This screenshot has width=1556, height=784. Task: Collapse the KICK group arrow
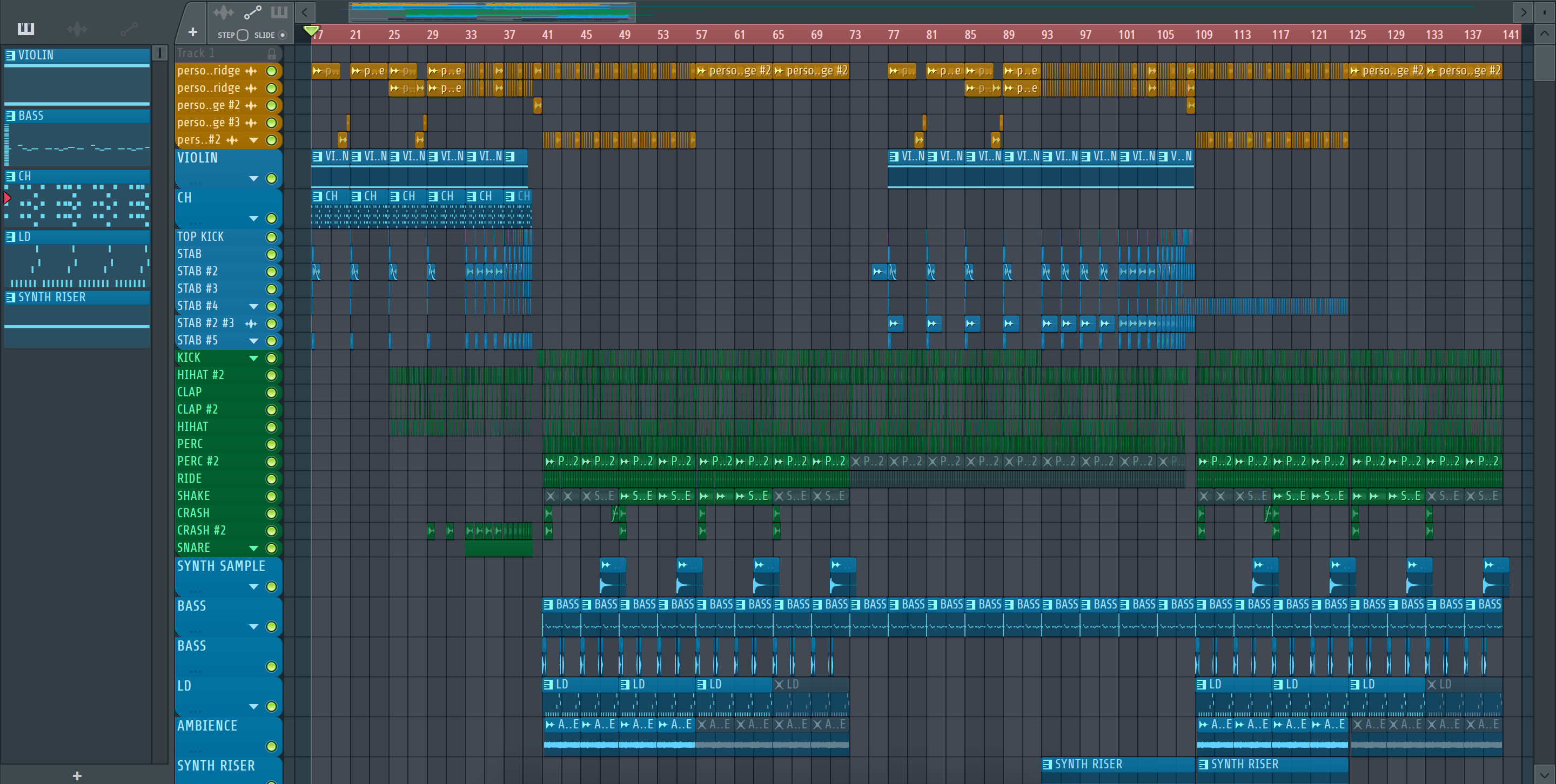(x=254, y=358)
